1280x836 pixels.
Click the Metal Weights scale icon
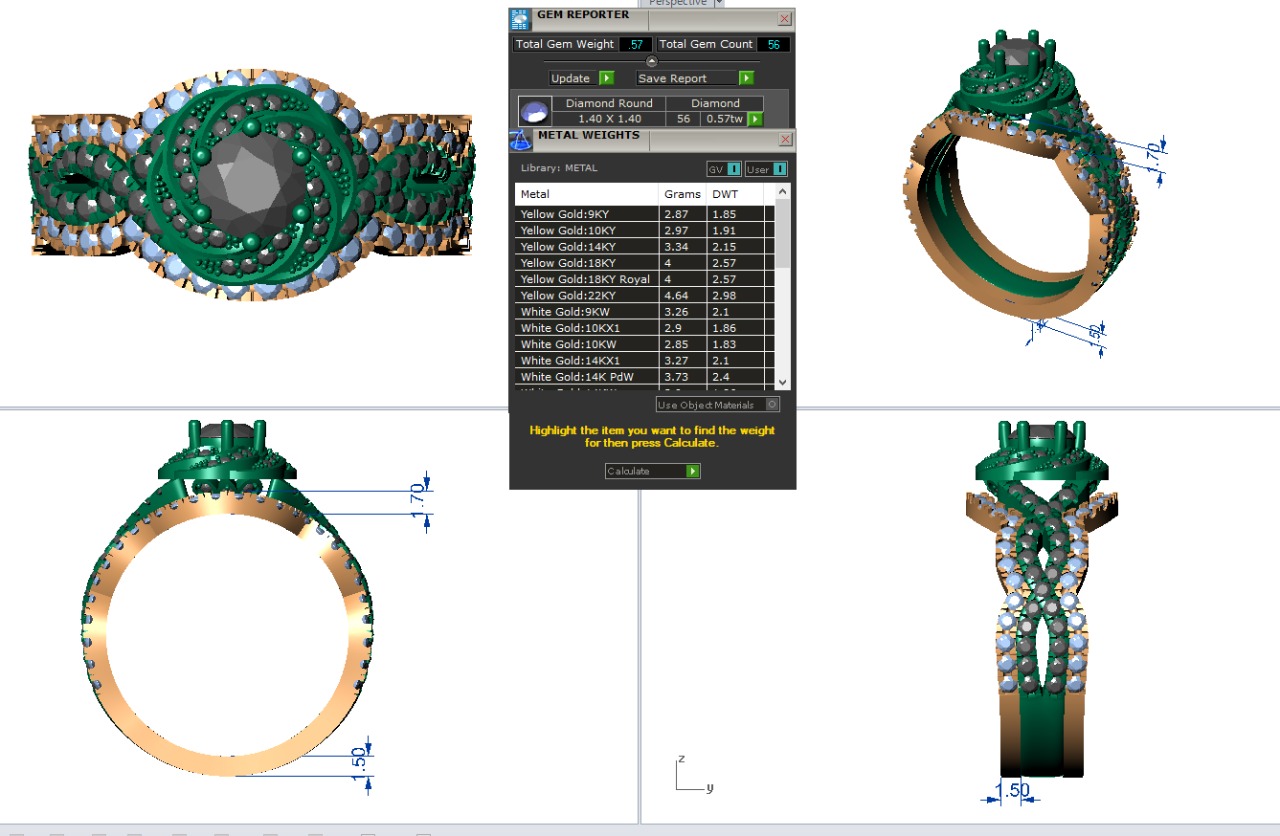point(519,139)
